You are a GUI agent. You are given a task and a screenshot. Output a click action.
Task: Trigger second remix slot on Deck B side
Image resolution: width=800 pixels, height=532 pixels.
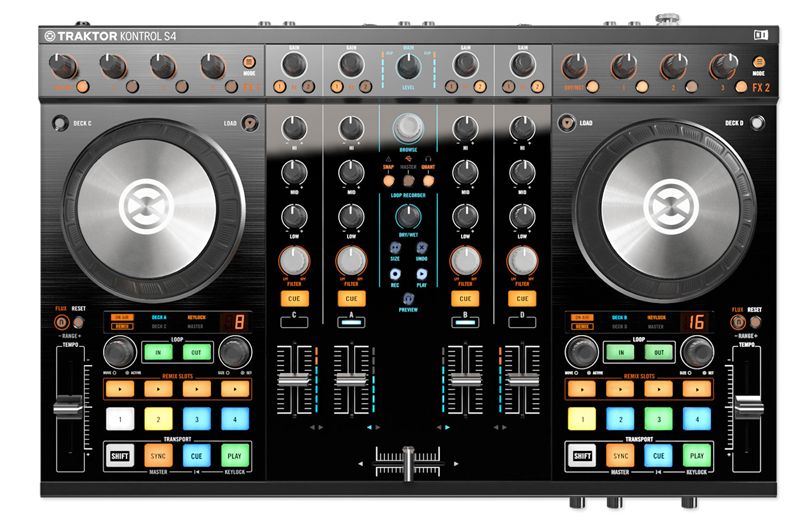pos(620,389)
